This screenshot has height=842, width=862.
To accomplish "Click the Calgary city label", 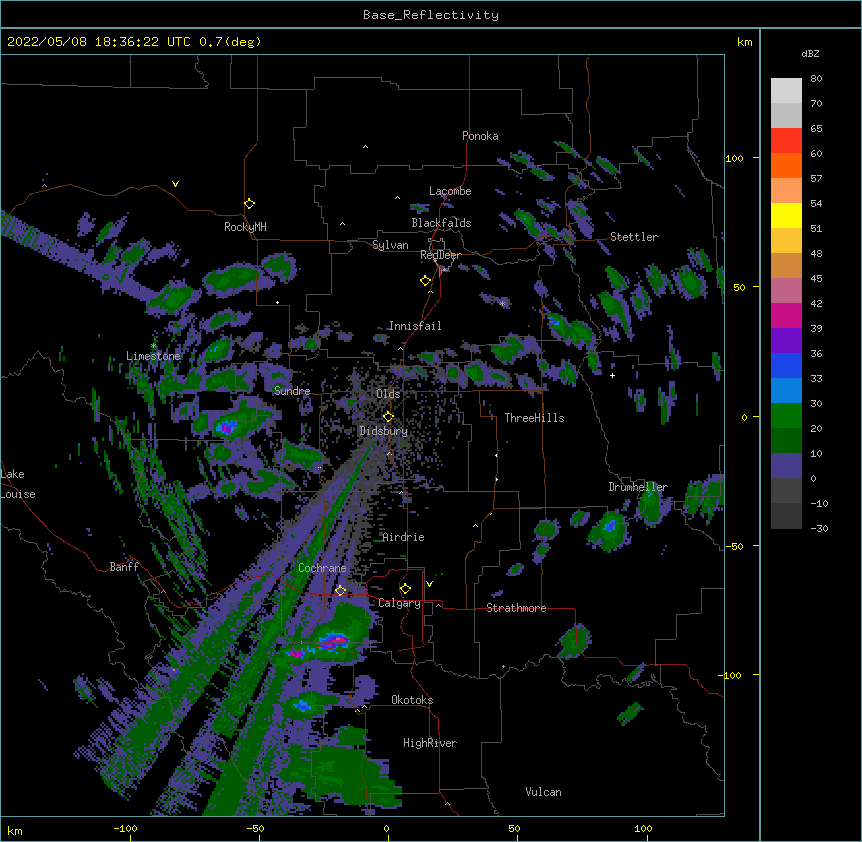I will click(x=399, y=603).
